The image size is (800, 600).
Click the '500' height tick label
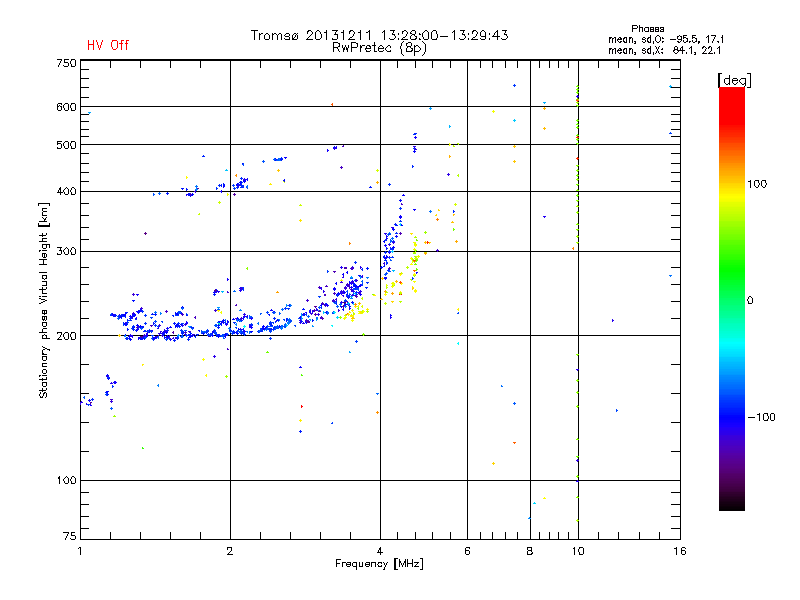pos(67,145)
